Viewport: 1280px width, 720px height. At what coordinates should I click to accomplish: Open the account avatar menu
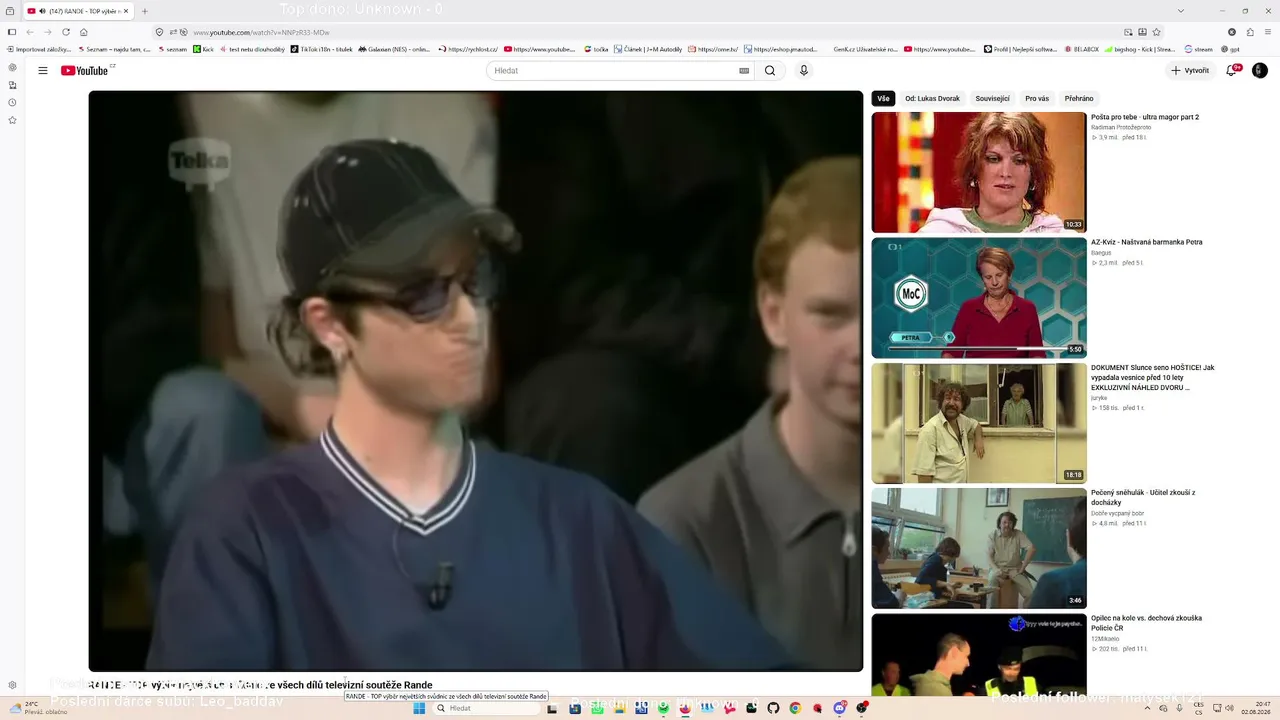click(1260, 71)
